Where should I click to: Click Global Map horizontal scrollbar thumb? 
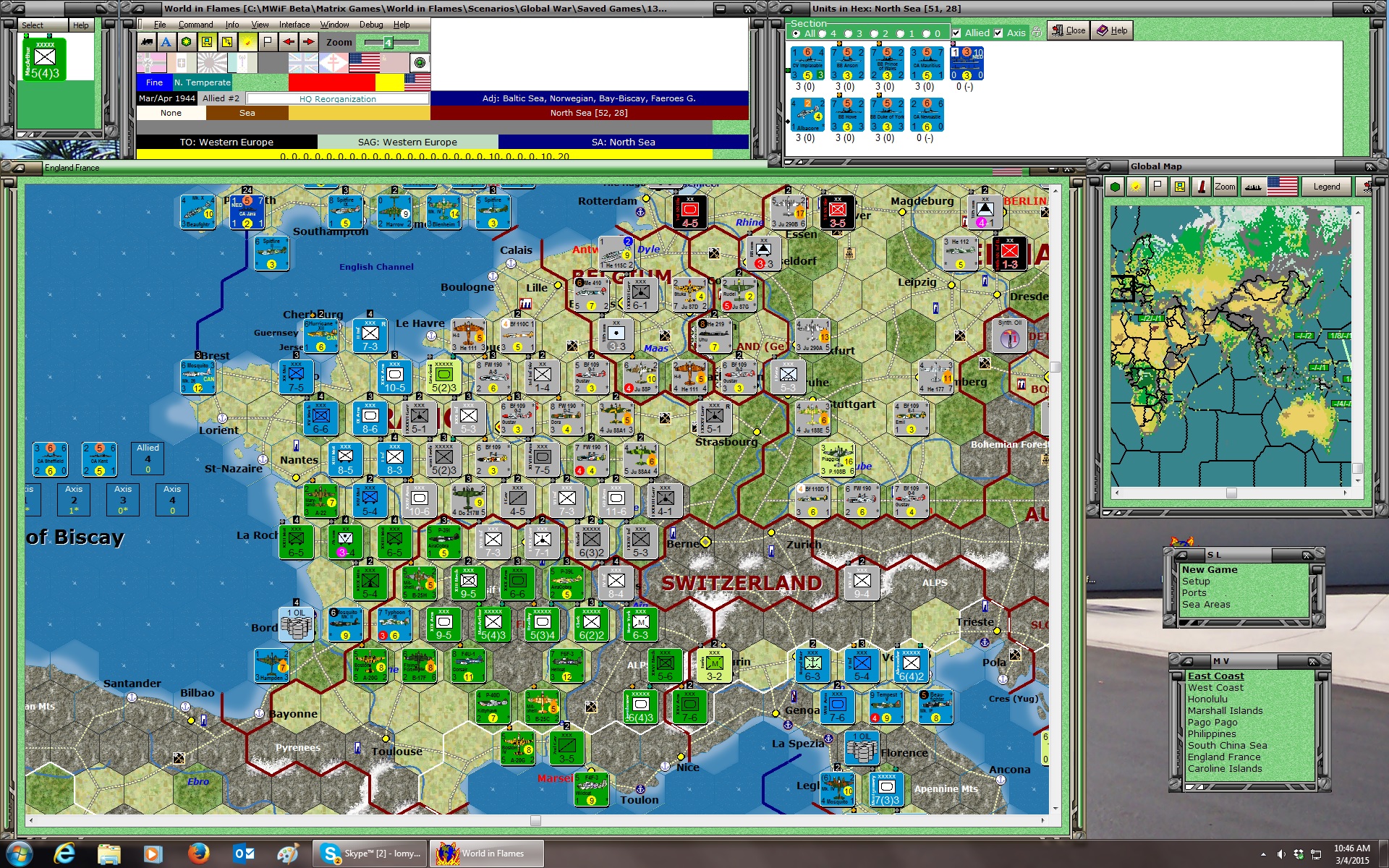[1231, 493]
